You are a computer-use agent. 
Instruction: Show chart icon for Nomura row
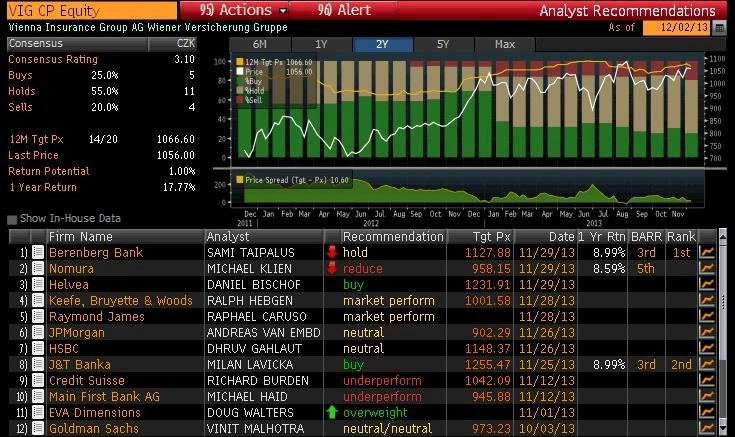click(x=707, y=269)
